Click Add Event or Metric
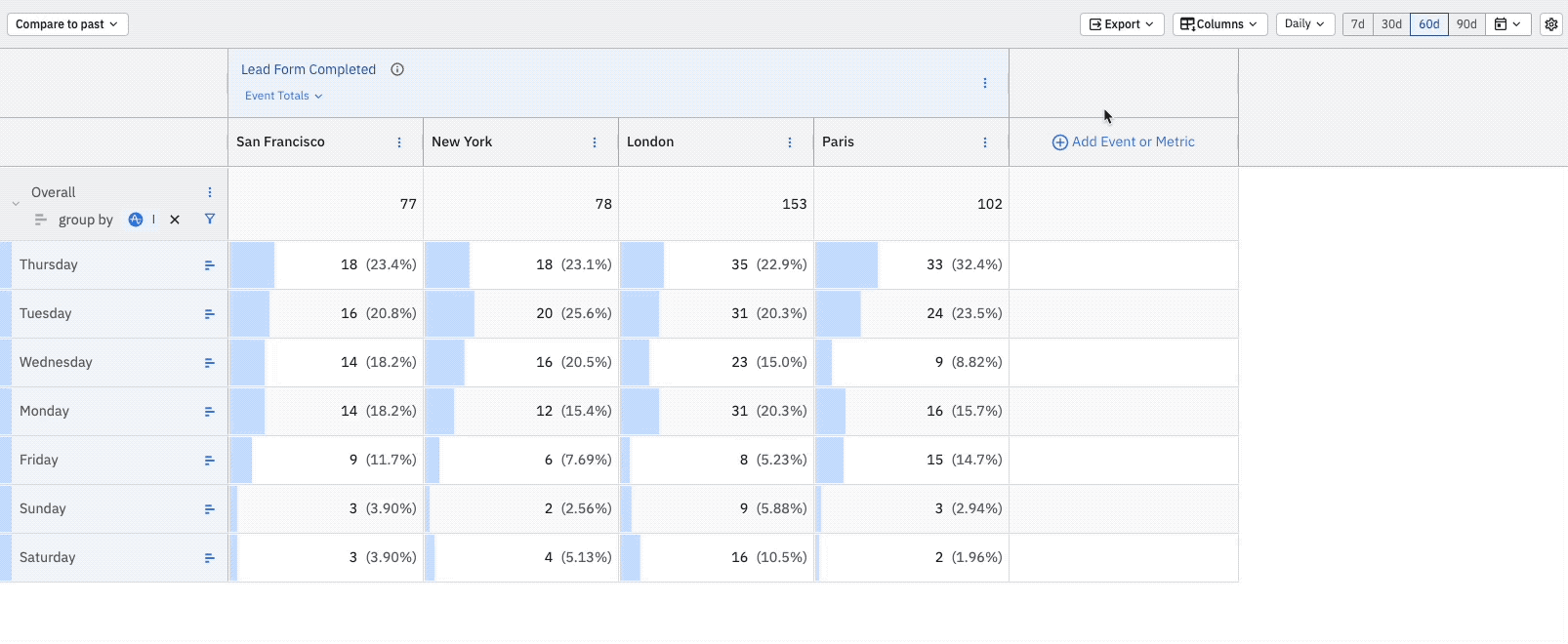 (x=1123, y=142)
